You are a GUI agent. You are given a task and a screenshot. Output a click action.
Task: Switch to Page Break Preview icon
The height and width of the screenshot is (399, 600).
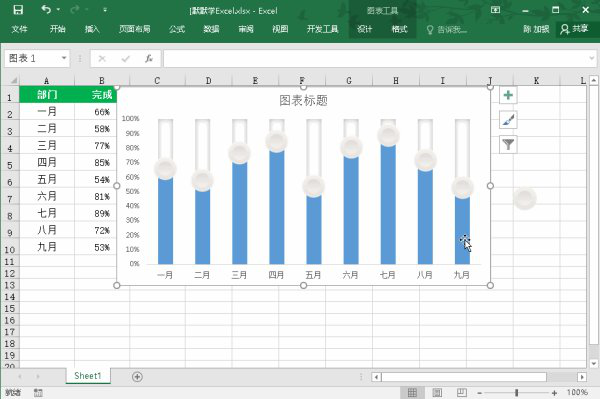(x=461, y=392)
